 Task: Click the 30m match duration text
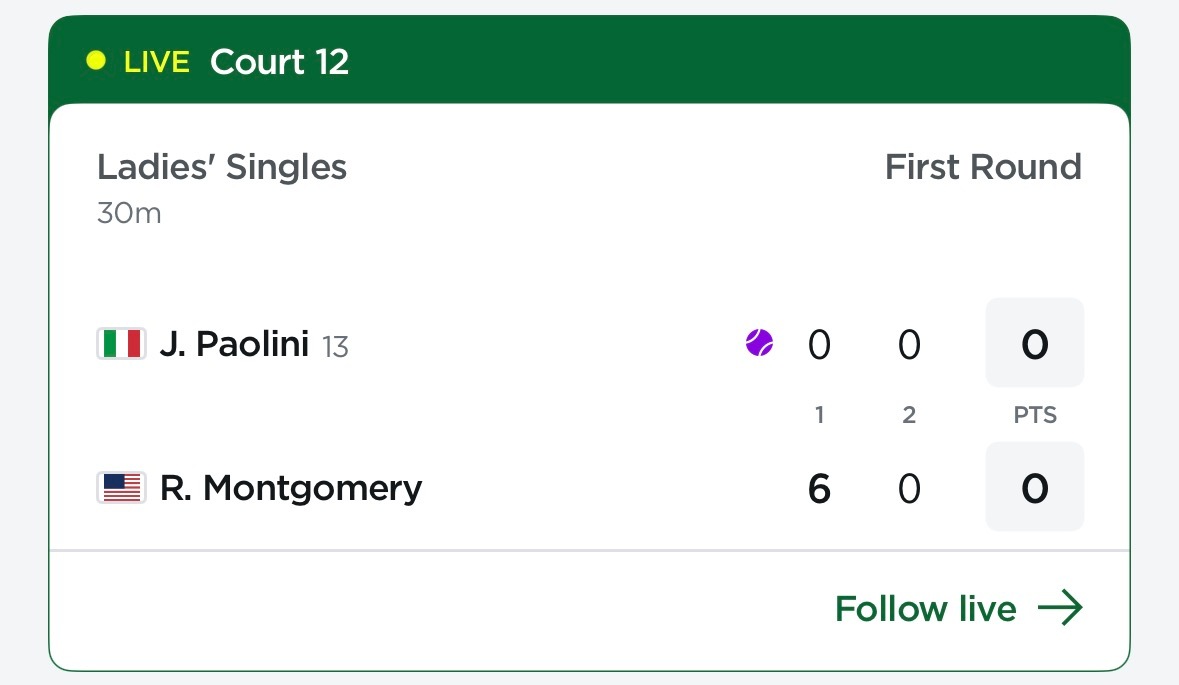point(129,213)
